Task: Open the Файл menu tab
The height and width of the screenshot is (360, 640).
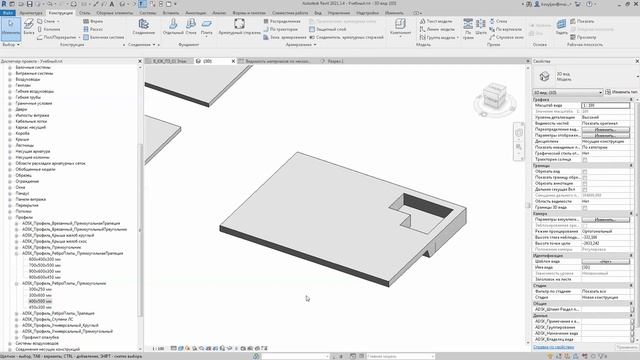Action: 7,13
